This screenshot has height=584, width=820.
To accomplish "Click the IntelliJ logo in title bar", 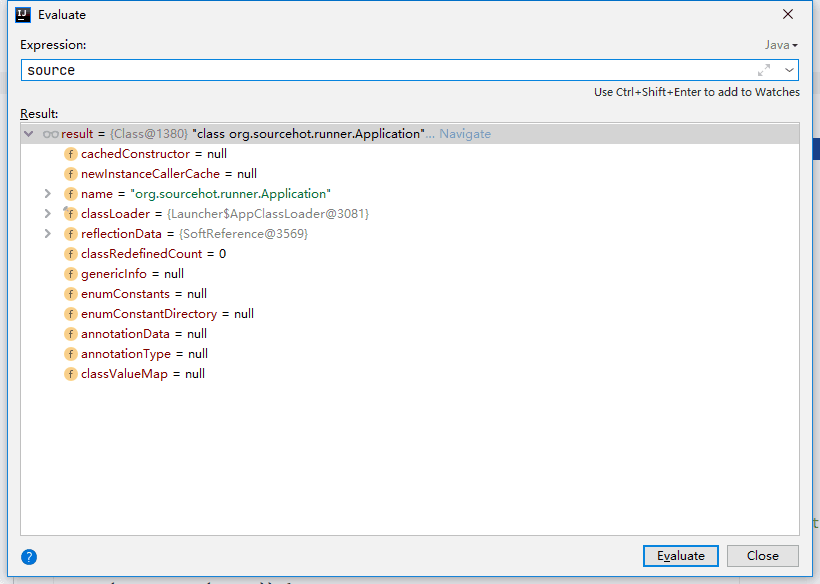I will [23, 15].
